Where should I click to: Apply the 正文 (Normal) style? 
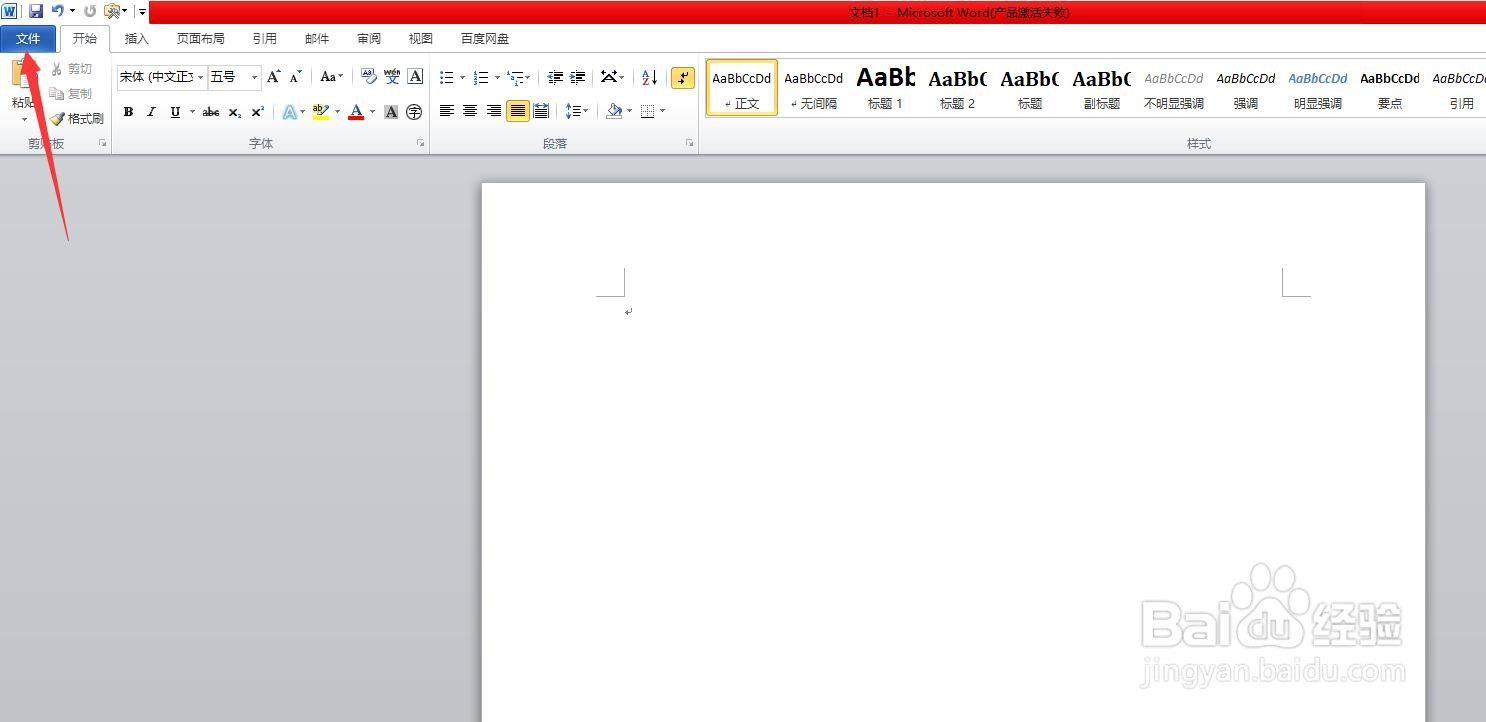pos(742,88)
